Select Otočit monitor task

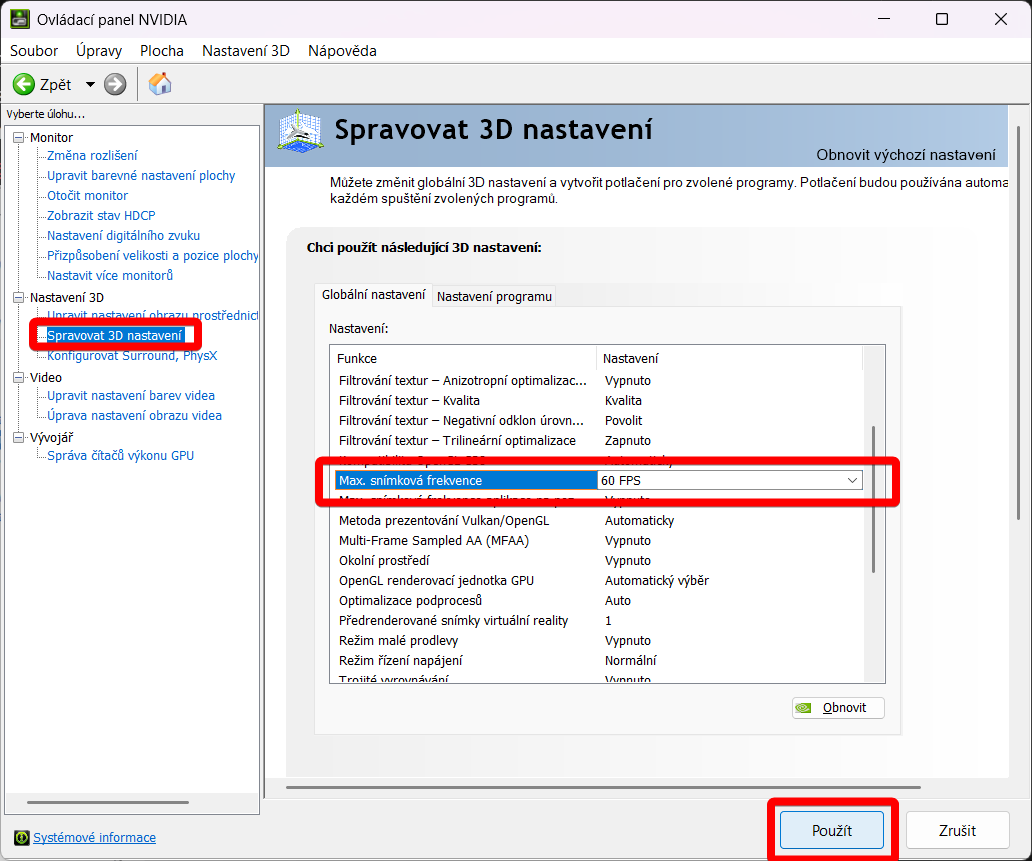tap(88, 196)
